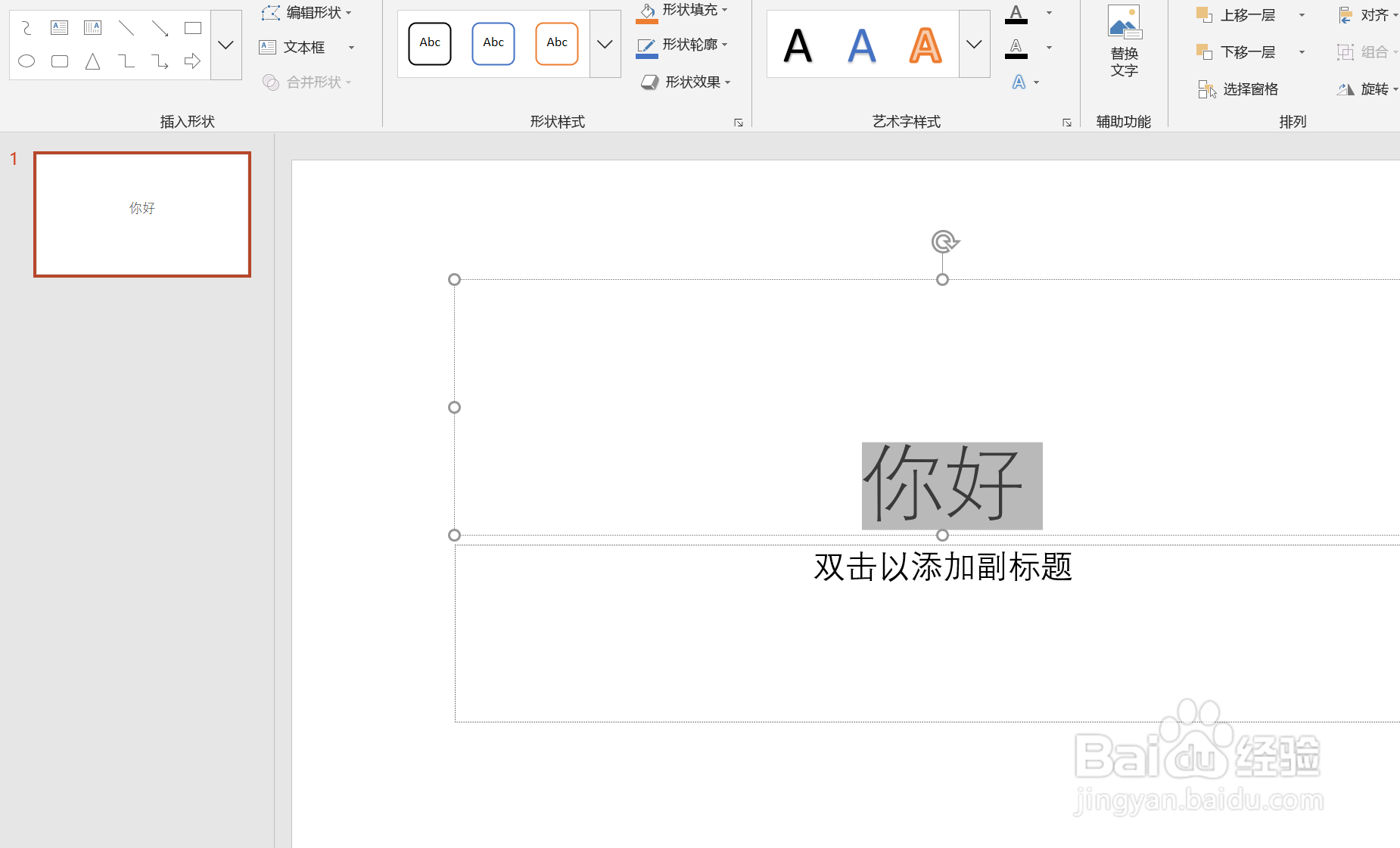The image size is (1400, 848).
Task: Click the Shape Effects (形状效果) icon
Action: pos(649,82)
